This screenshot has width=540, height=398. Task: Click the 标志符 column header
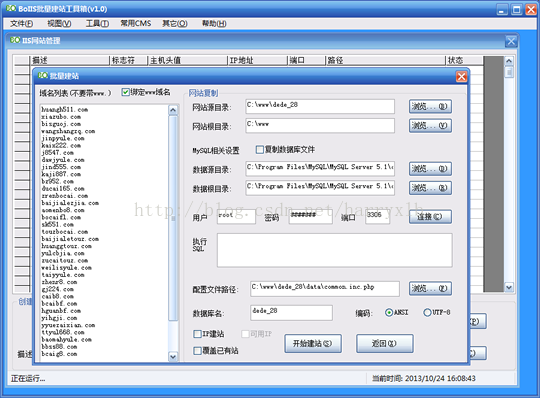[x=128, y=61]
